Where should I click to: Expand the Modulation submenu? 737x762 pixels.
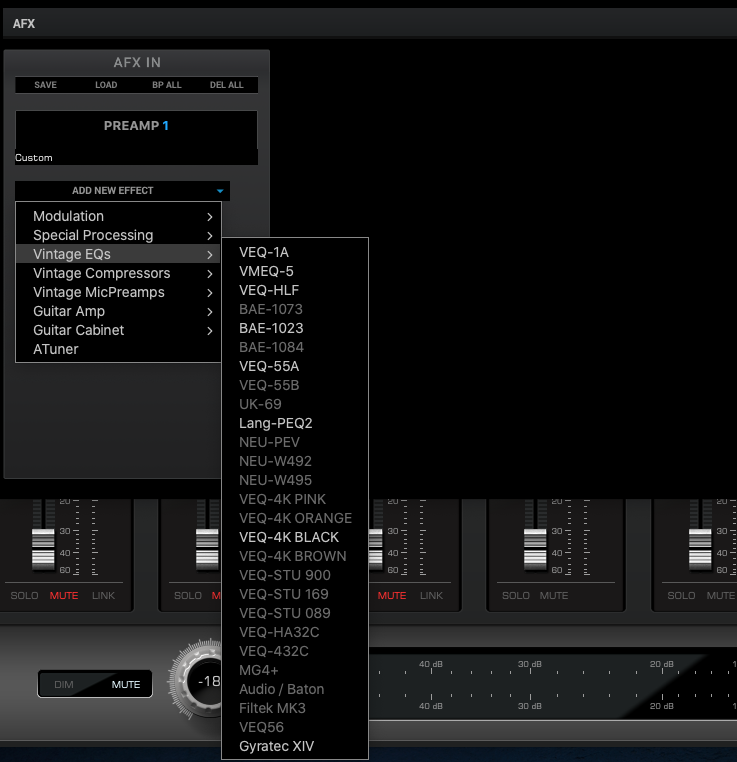click(118, 216)
